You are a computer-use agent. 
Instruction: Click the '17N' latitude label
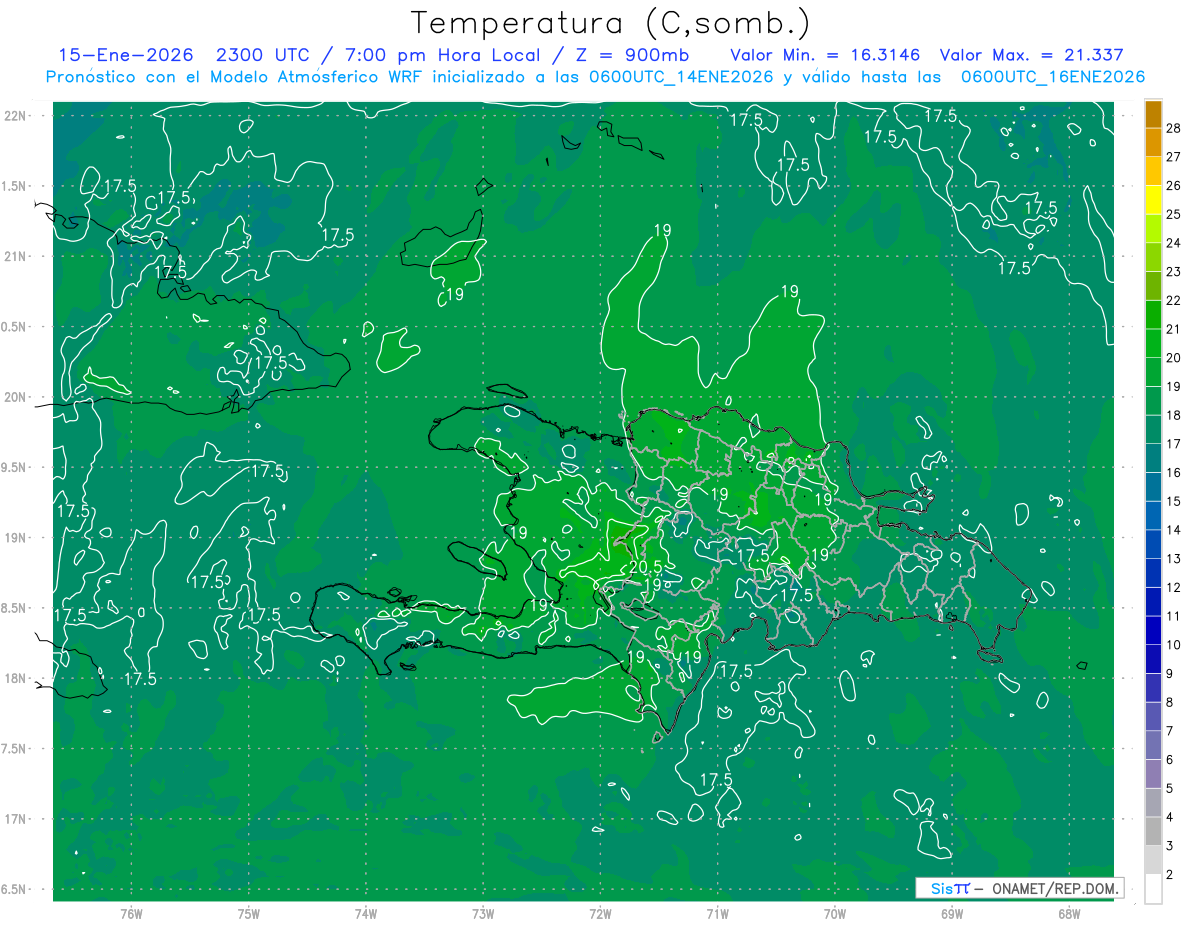pyautogui.click(x=15, y=819)
